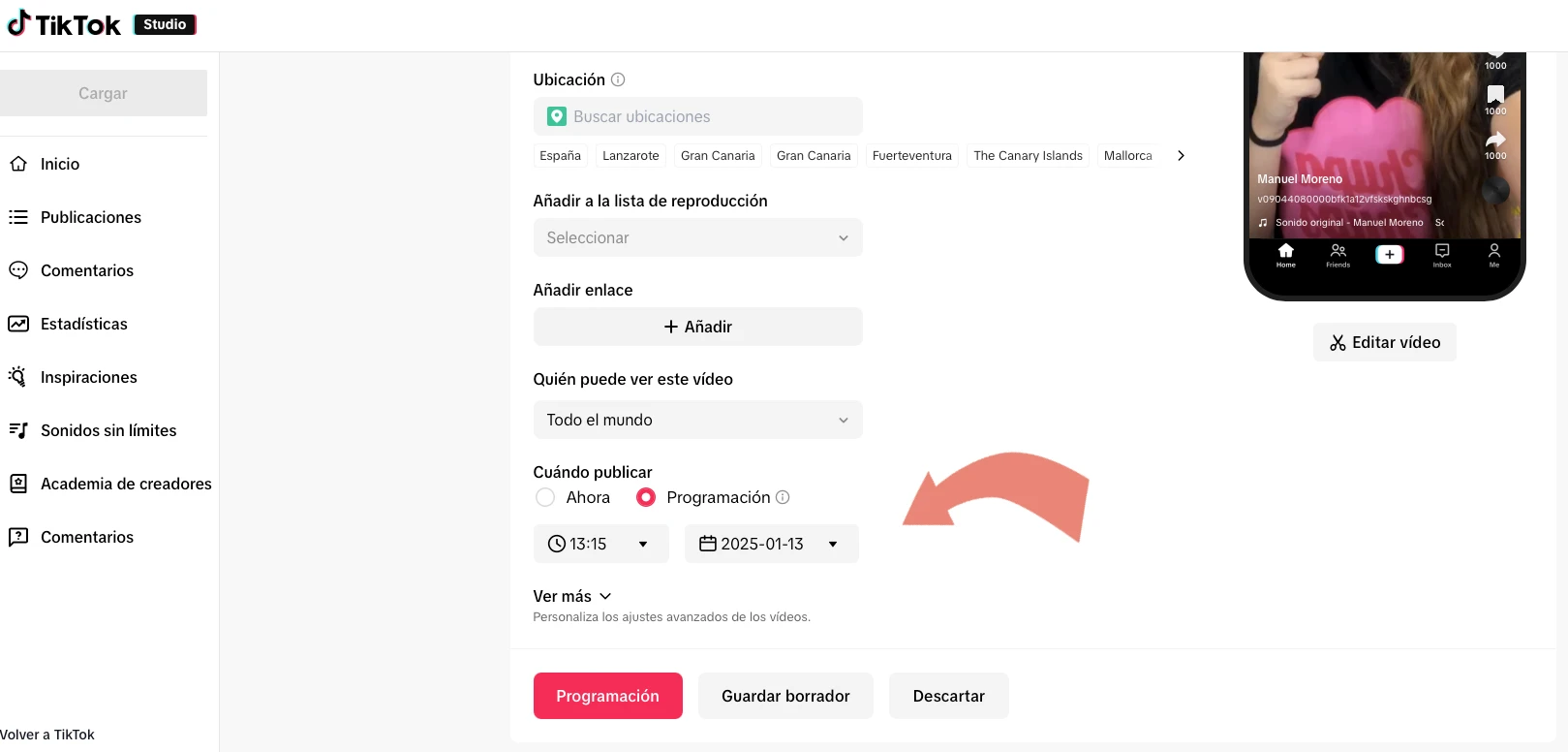Select the Mallorca location tag
This screenshot has height=752, width=1568.
pyautogui.click(x=1128, y=155)
